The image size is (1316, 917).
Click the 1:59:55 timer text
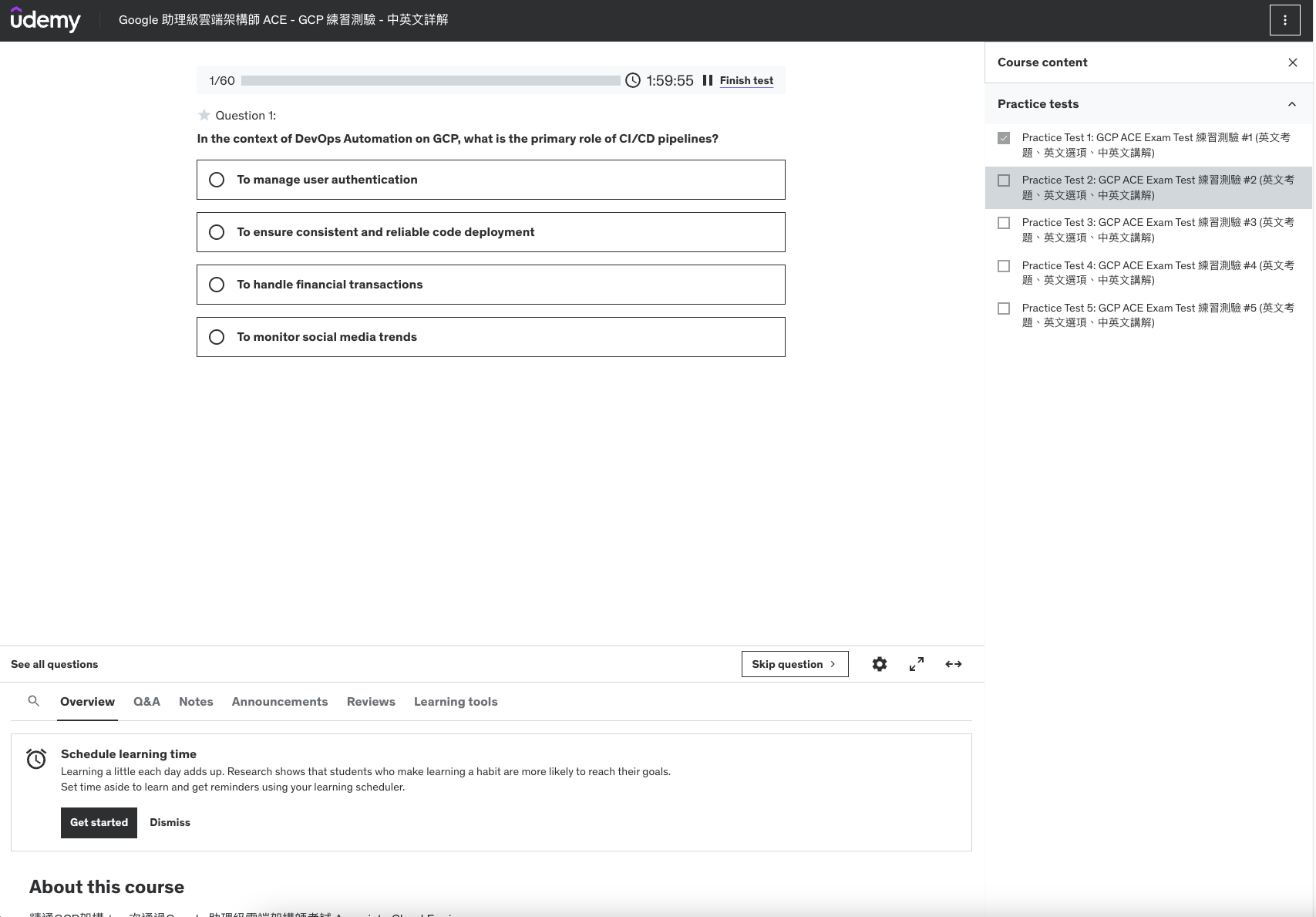(669, 80)
